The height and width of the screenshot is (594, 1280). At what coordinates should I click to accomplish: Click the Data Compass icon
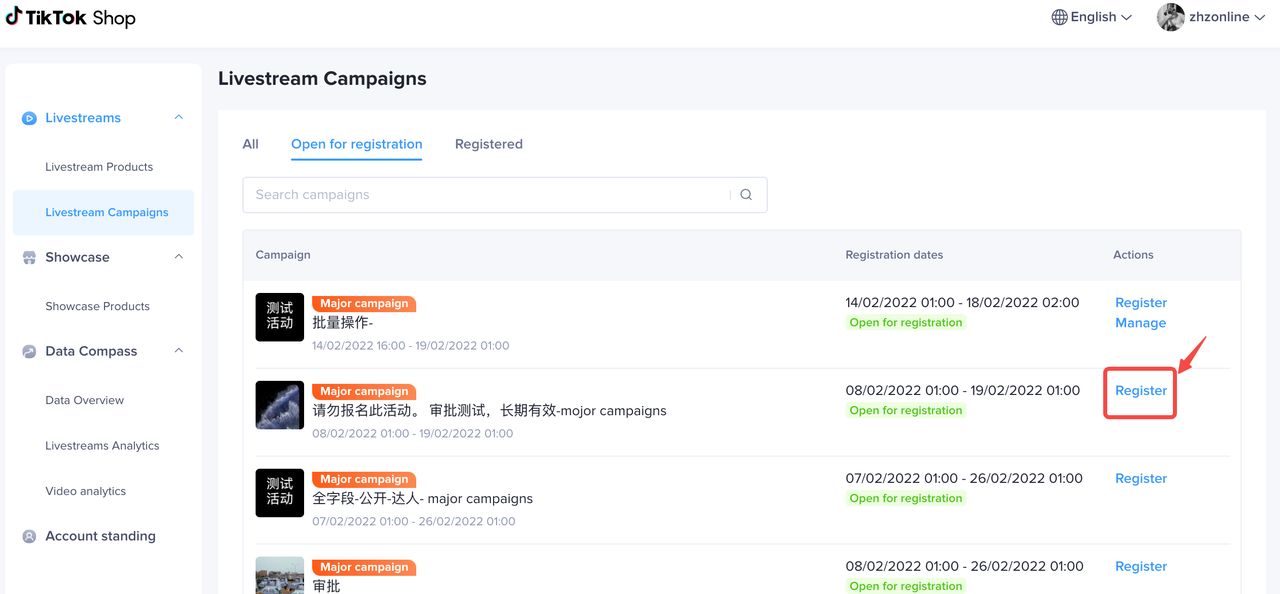pyautogui.click(x=30, y=352)
